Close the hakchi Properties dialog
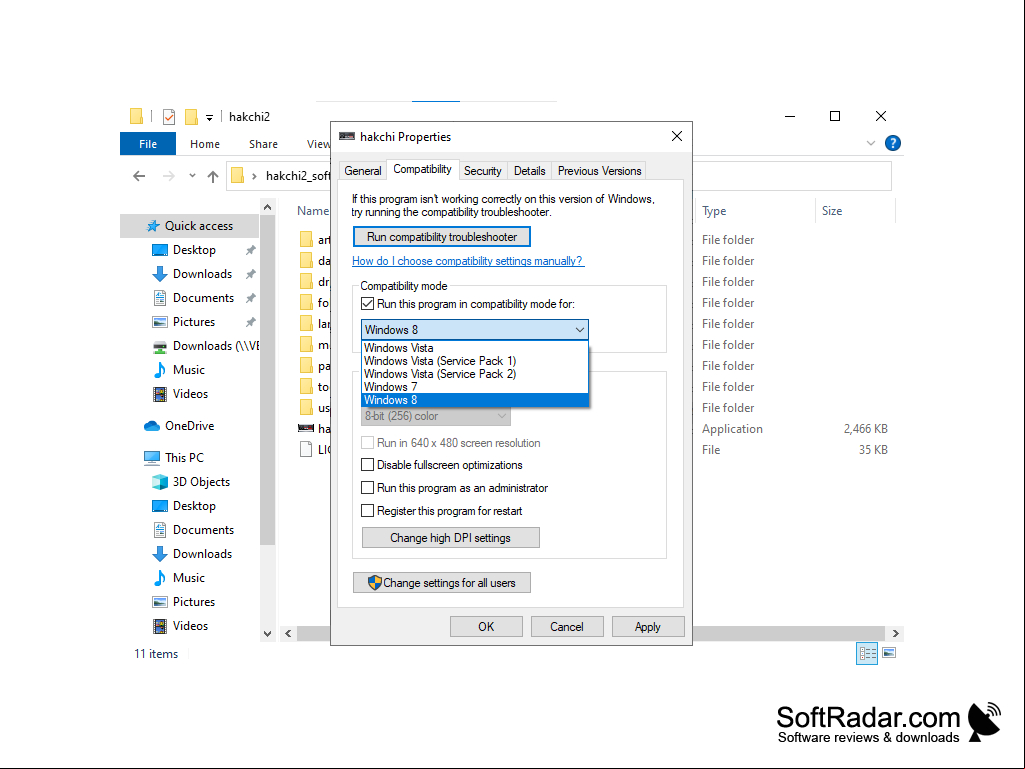The width and height of the screenshot is (1025, 769). click(677, 136)
